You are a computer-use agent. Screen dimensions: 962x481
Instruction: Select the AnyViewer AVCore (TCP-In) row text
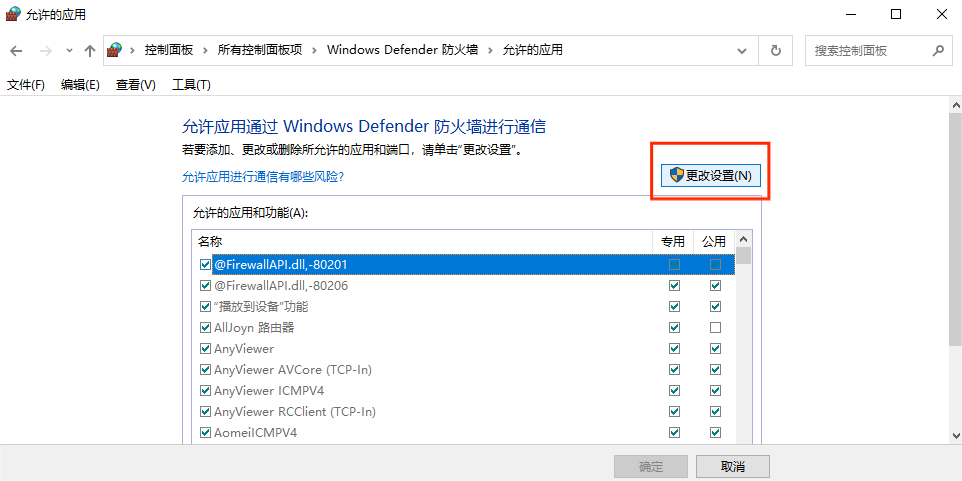pos(293,369)
